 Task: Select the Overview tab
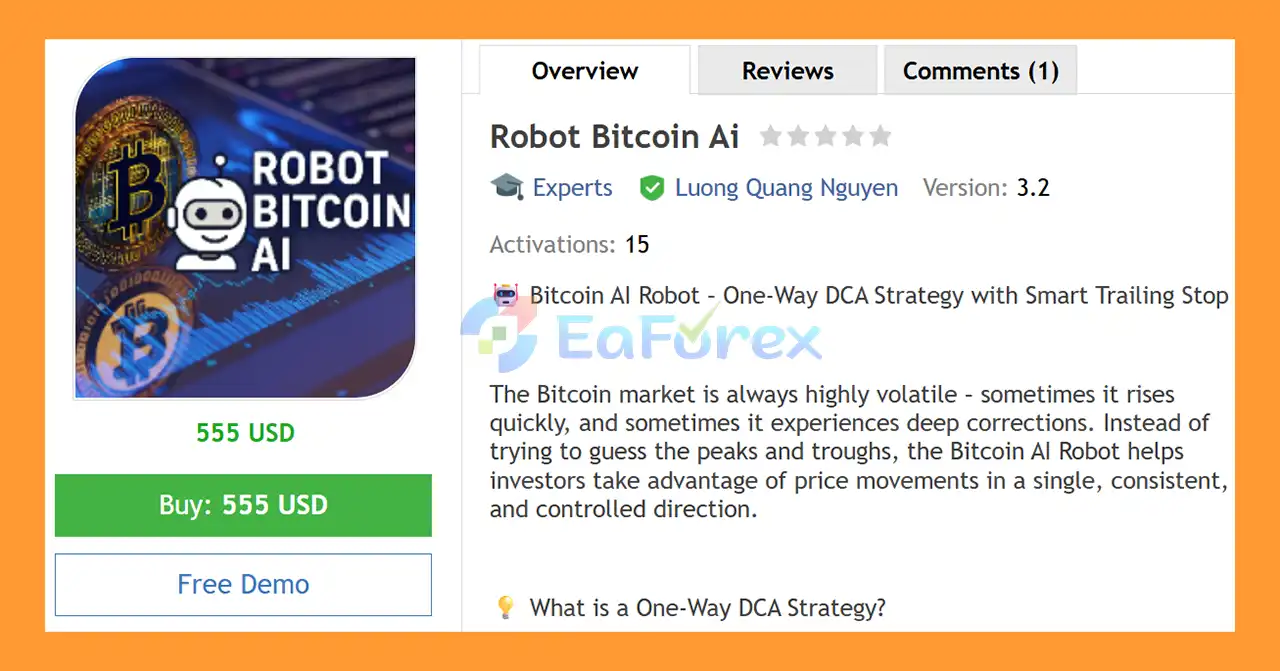click(584, 70)
